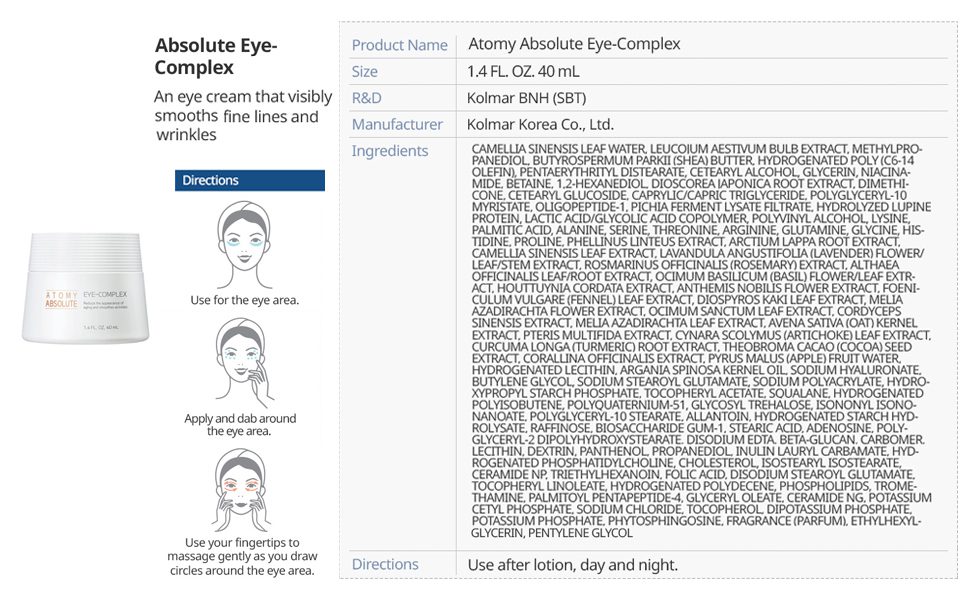Viewport: 970px width, 600px height.
Task: Select the Kolmar Korea Co., Ltd. text
Action: point(540,125)
